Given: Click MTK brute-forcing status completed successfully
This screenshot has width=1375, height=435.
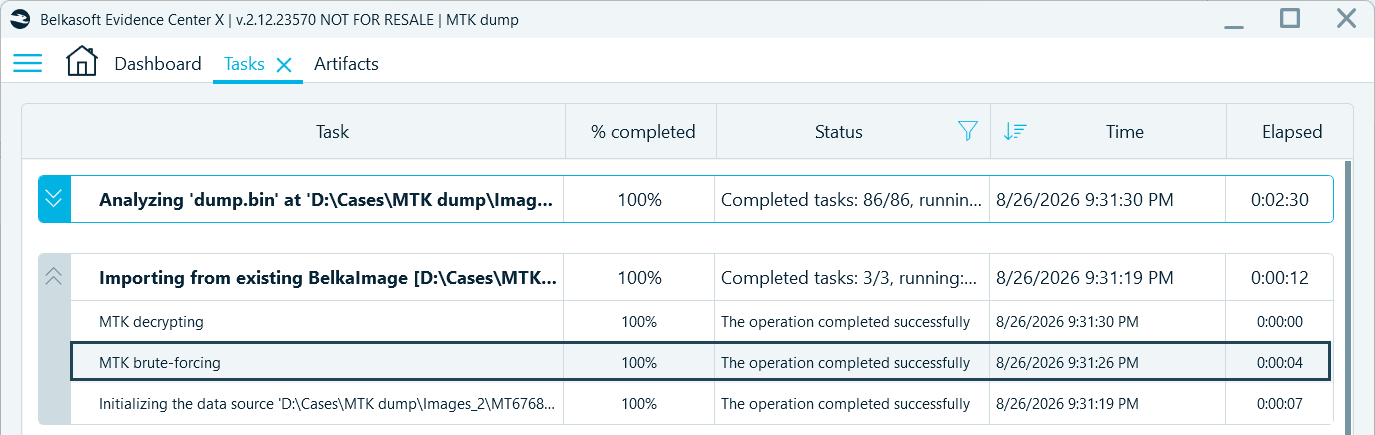Looking at the screenshot, I should coord(845,362).
